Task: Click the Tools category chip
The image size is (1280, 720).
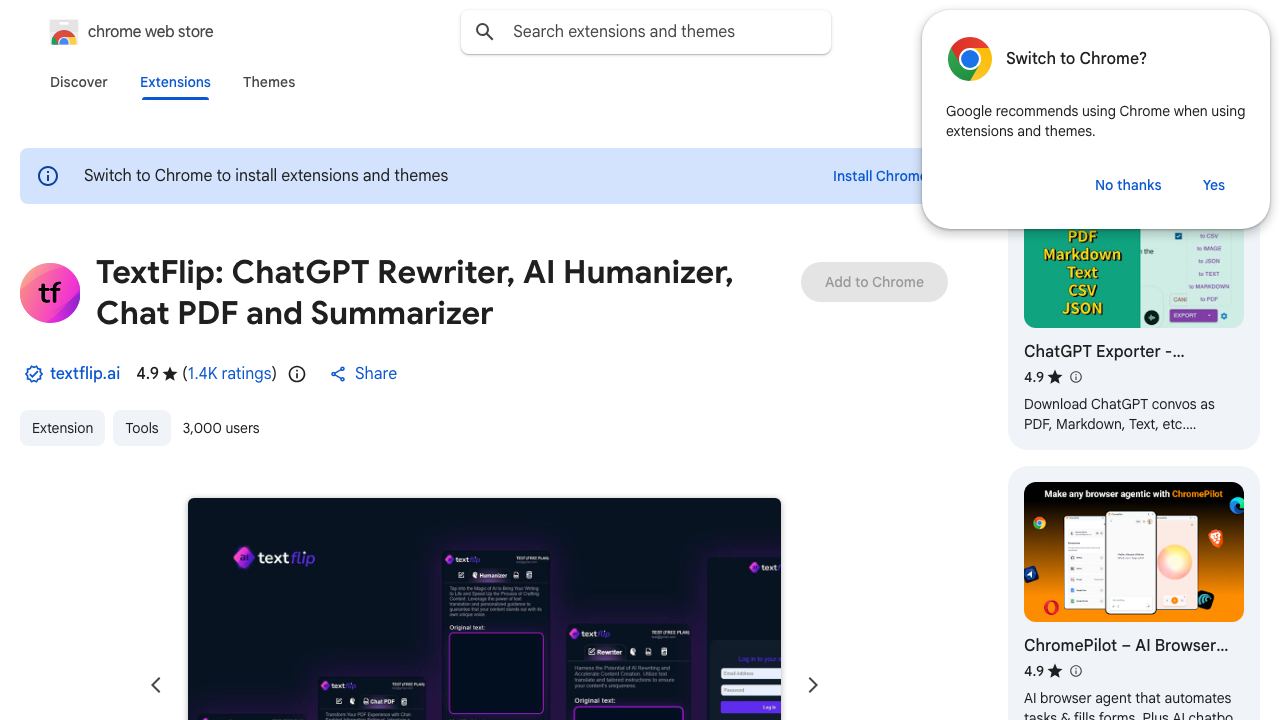Action: (142, 428)
